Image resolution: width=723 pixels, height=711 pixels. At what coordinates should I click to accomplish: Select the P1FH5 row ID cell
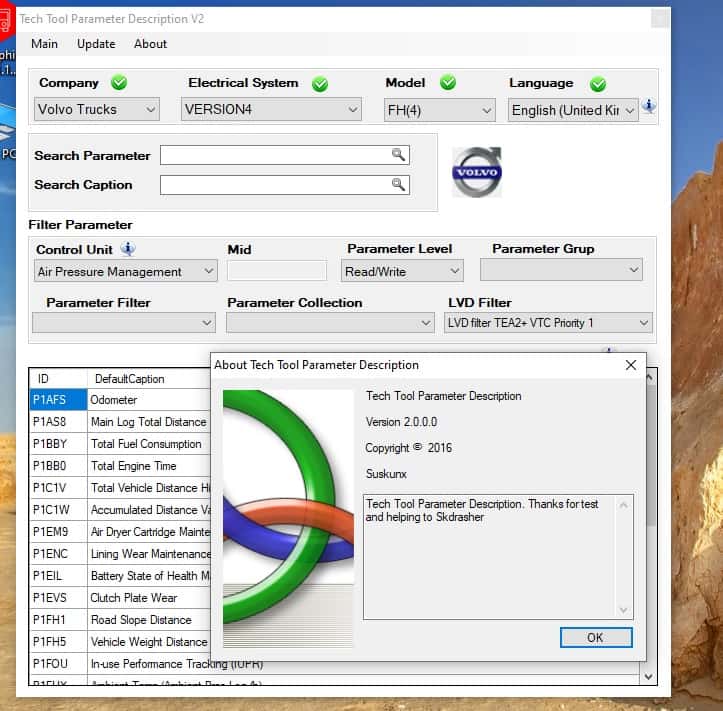(58, 641)
